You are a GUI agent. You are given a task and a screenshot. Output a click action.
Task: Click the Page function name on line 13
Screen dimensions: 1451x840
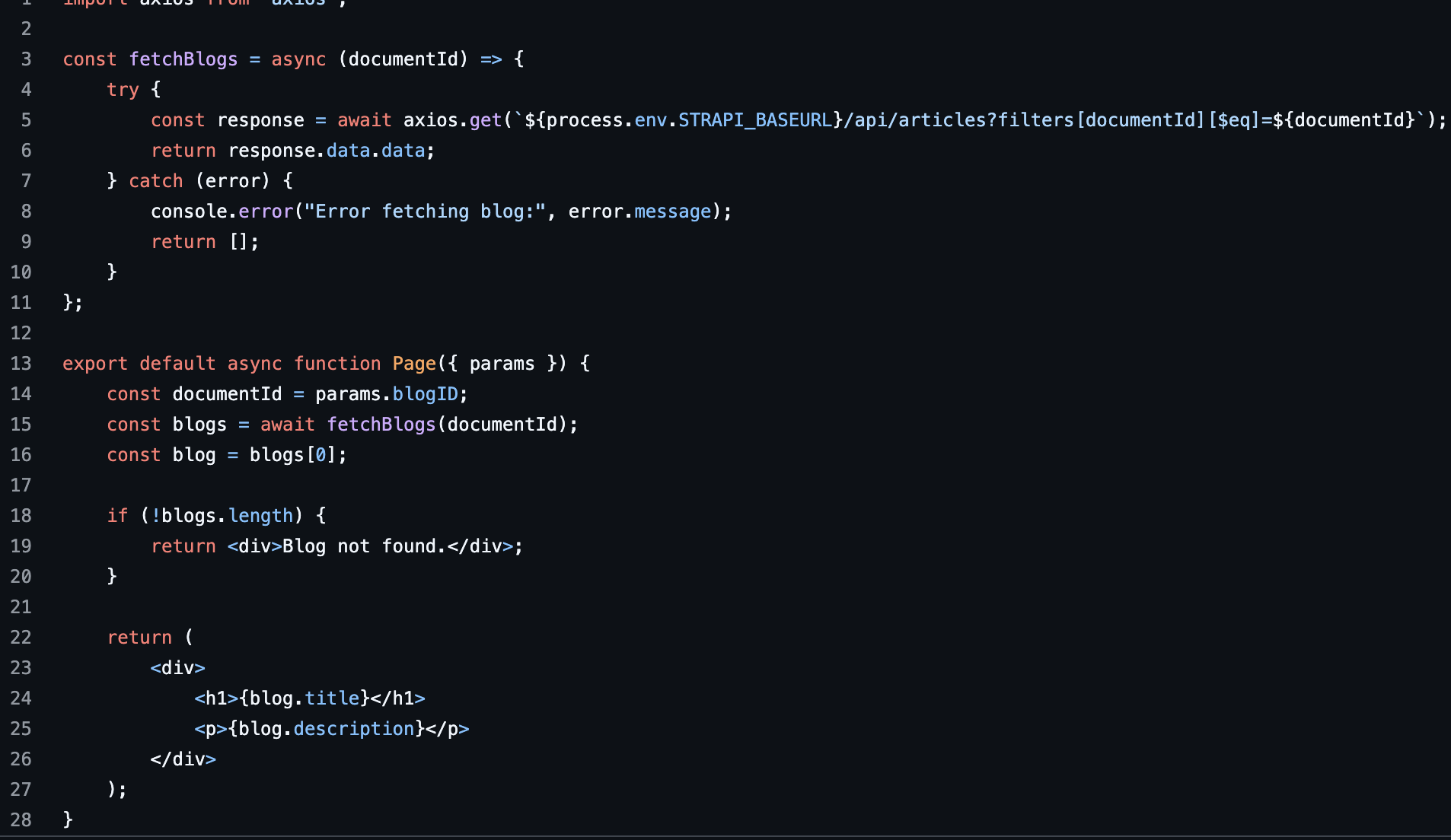pyautogui.click(x=414, y=364)
